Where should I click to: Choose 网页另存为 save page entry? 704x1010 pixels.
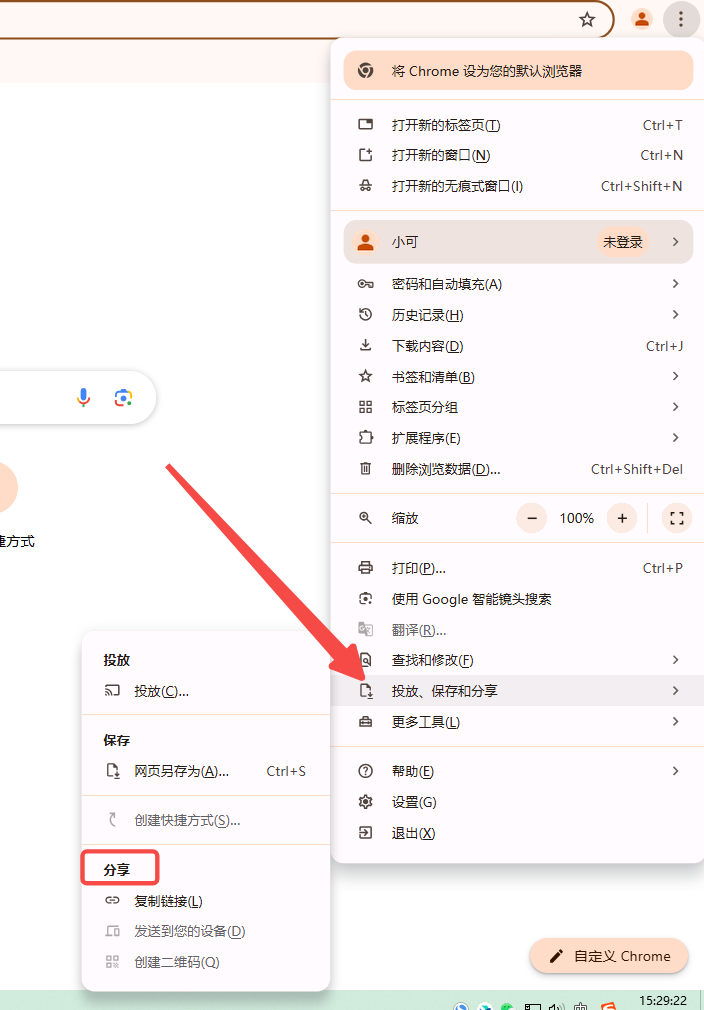coord(206,771)
